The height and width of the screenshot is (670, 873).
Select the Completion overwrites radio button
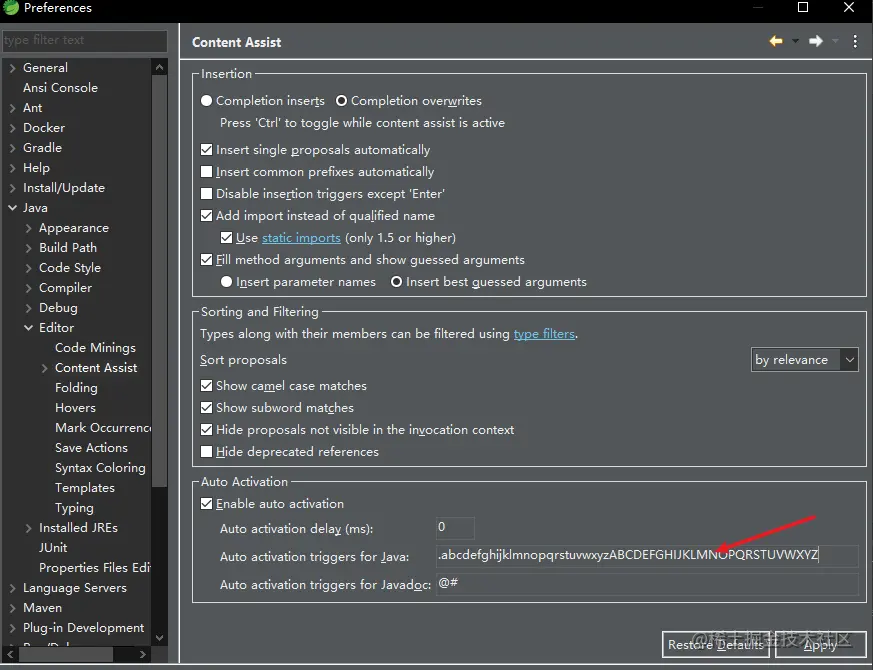[341, 101]
